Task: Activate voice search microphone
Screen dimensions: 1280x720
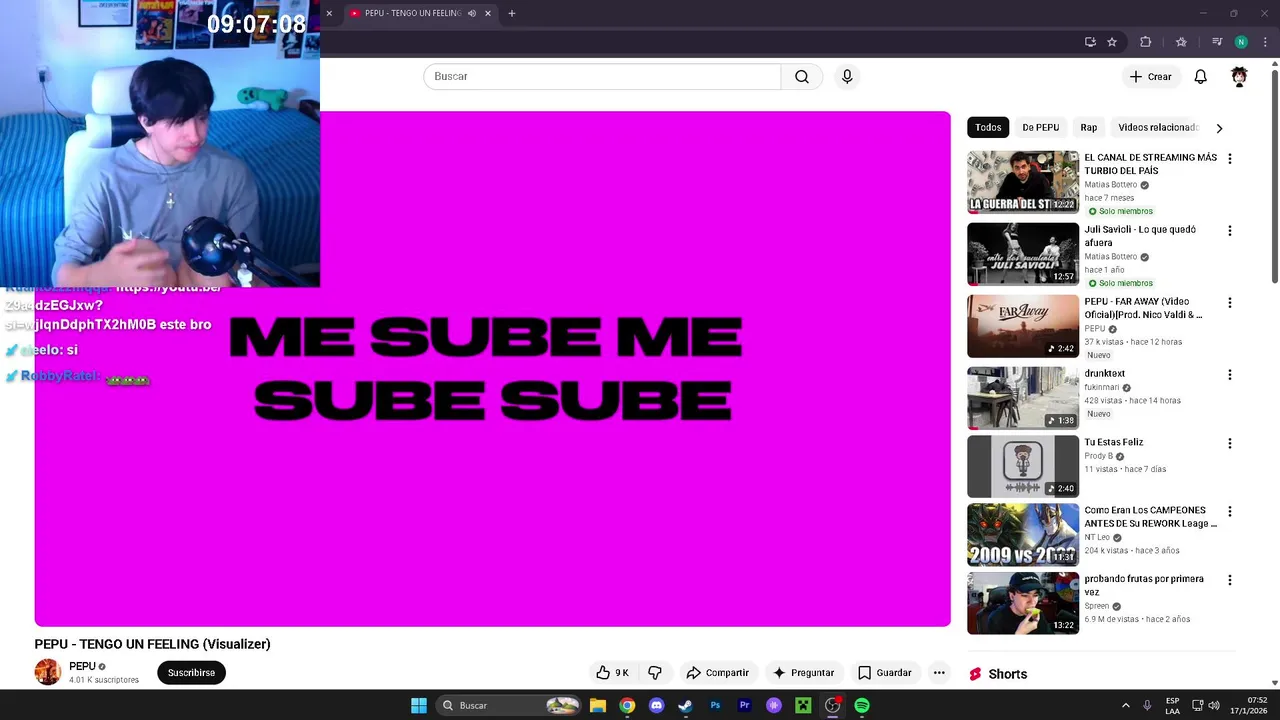Action: tap(847, 76)
